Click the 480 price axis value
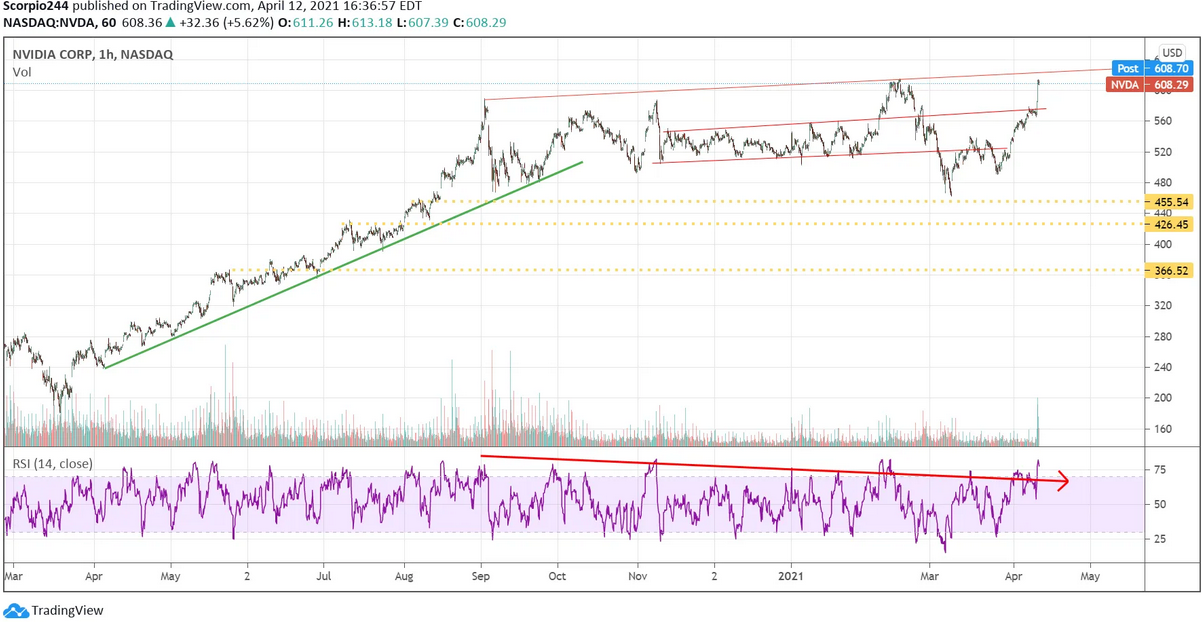Image resolution: width=1202 pixels, height=622 pixels. pyautogui.click(x=1163, y=183)
